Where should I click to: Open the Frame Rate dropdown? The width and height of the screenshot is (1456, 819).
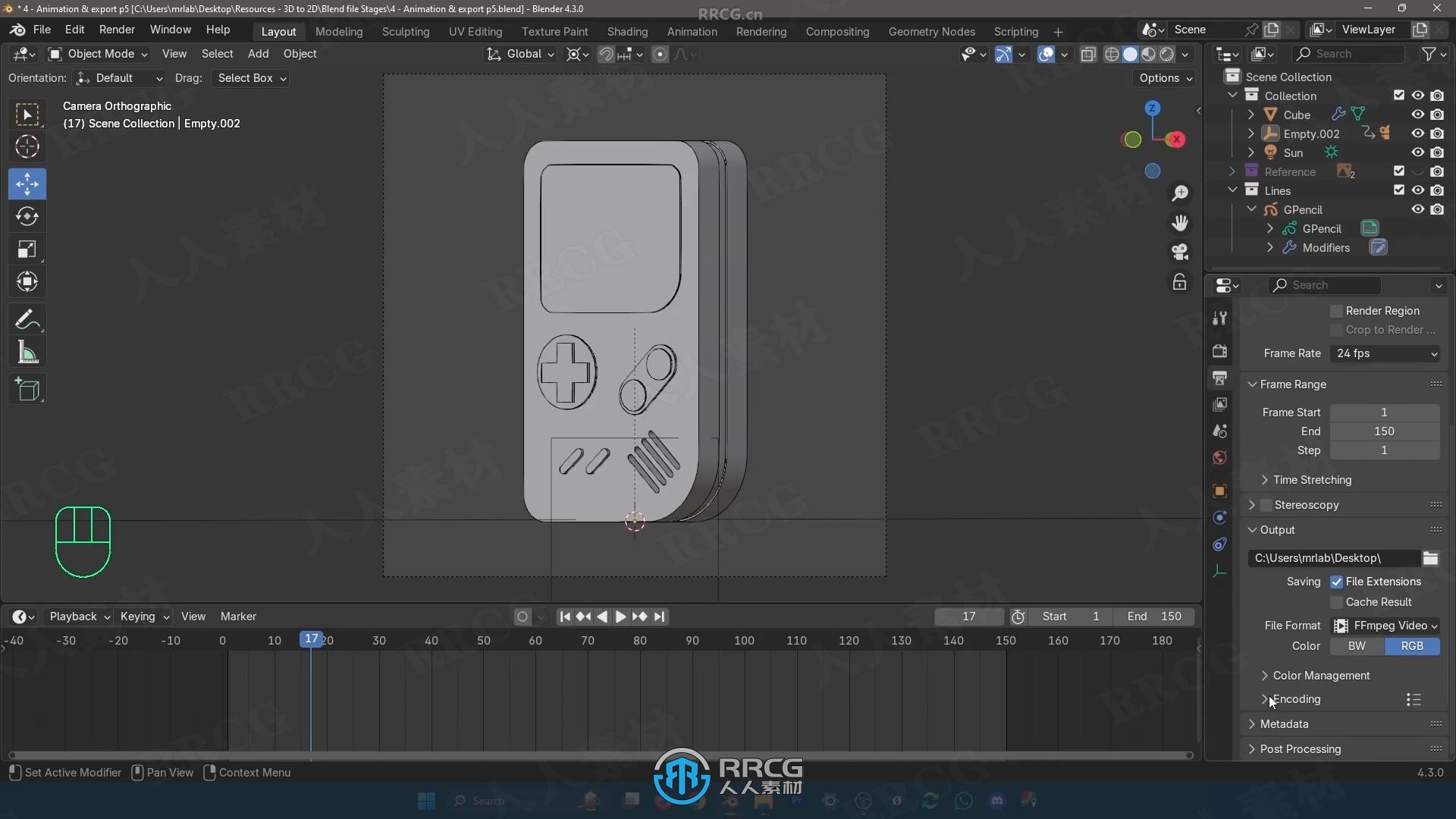pos(1385,353)
